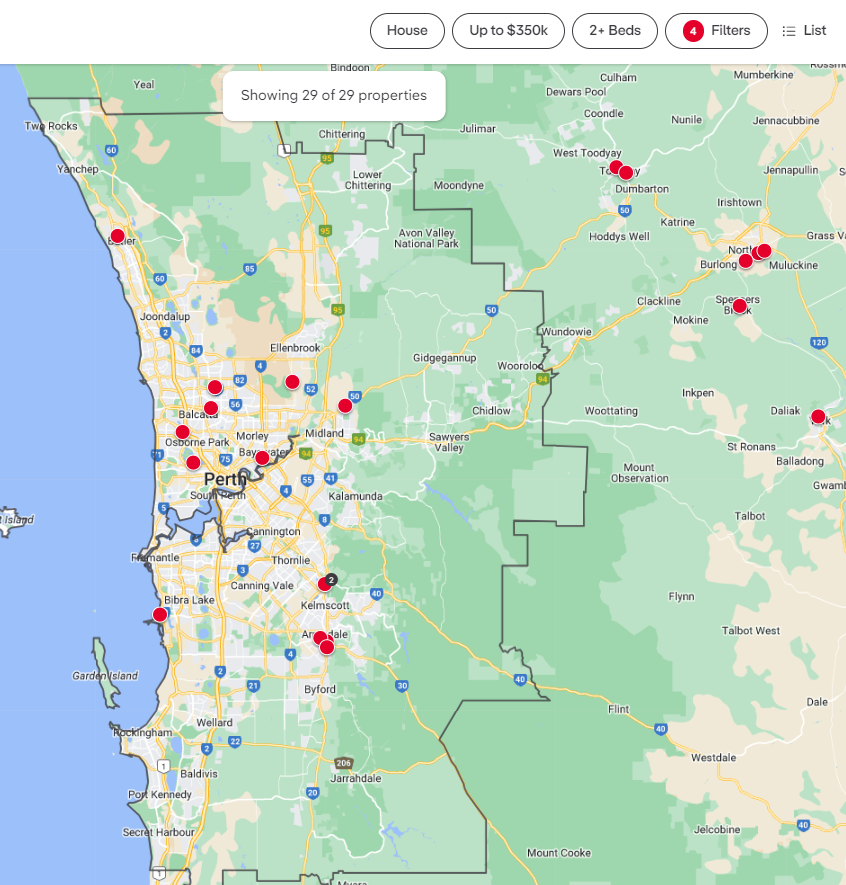This screenshot has height=885, width=846.
Task: Open the marker above Osborne Park
Action: (182, 432)
